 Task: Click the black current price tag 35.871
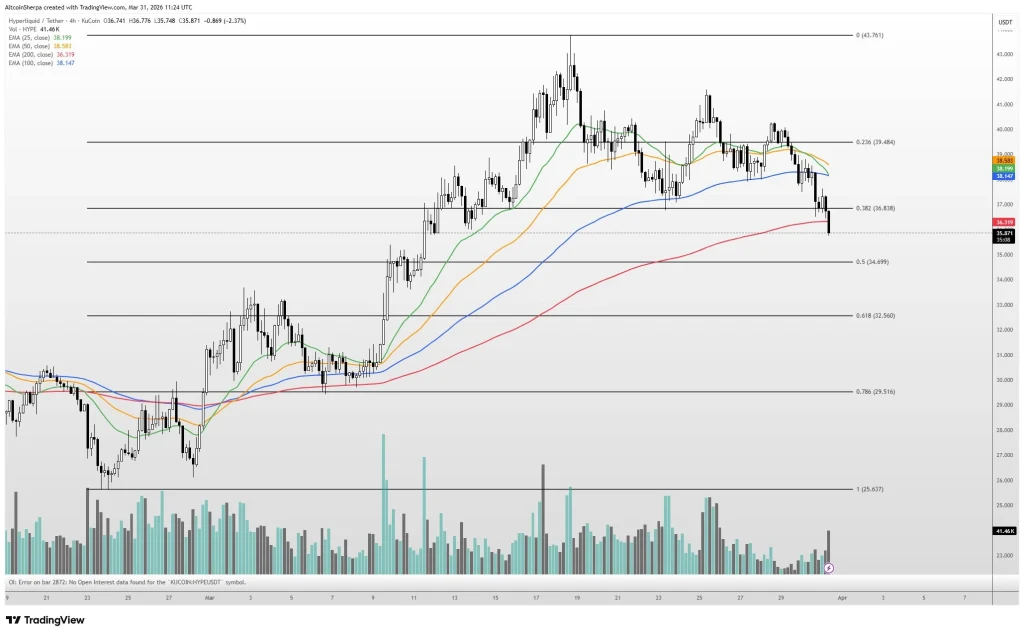point(1005,232)
